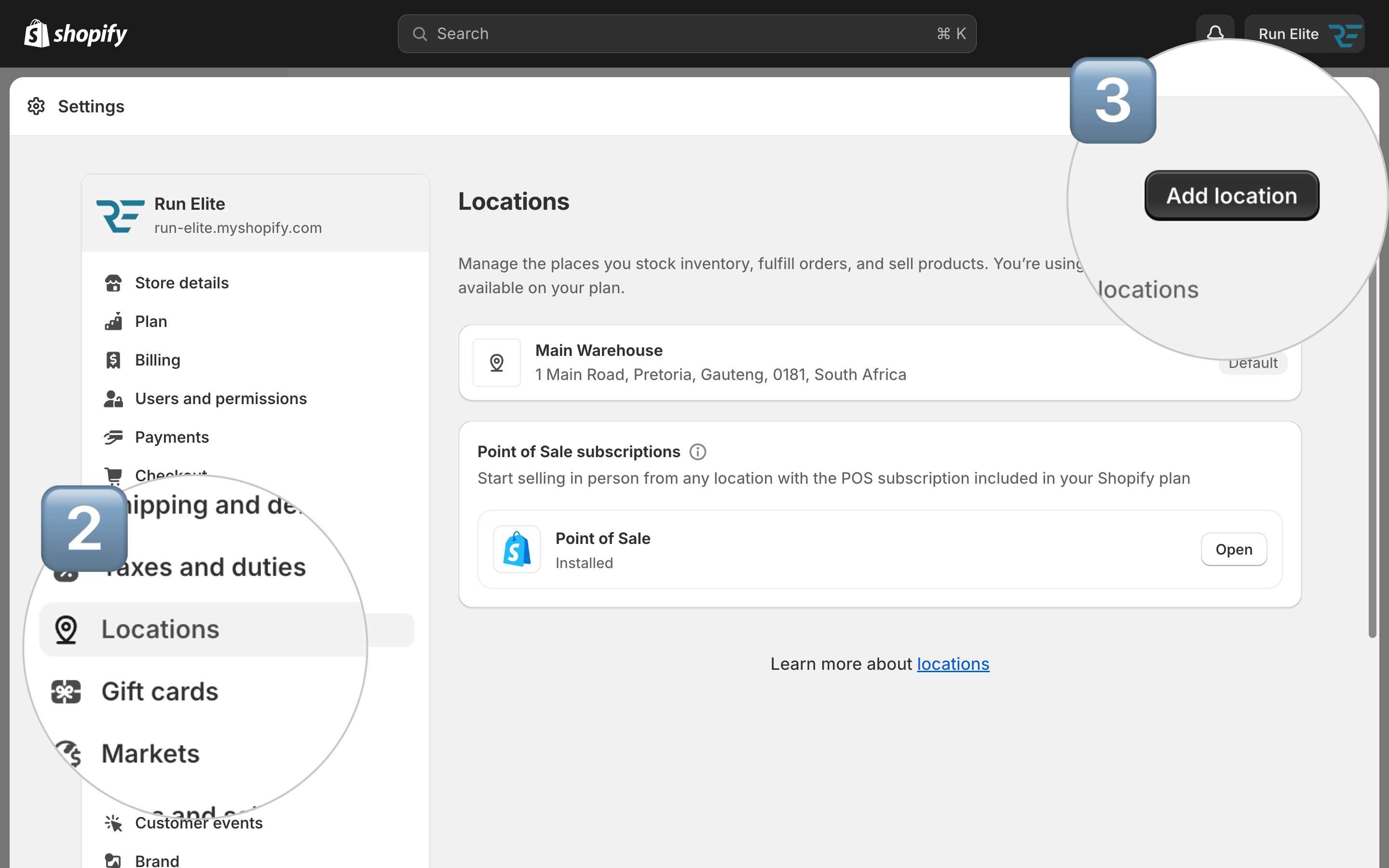Open the Plan settings page
The width and height of the screenshot is (1389, 868).
click(151, 322)
